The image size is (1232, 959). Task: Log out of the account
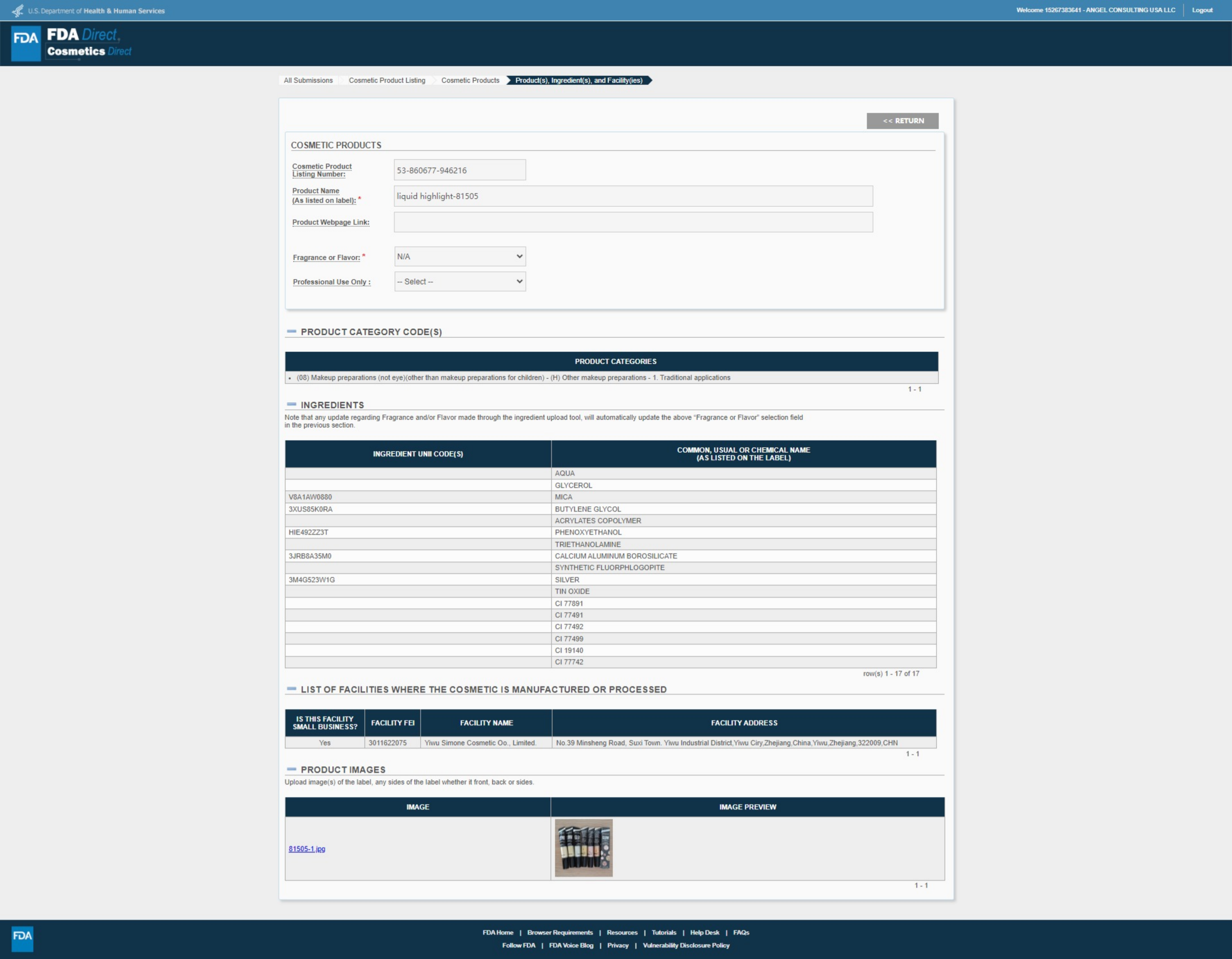1202,10
